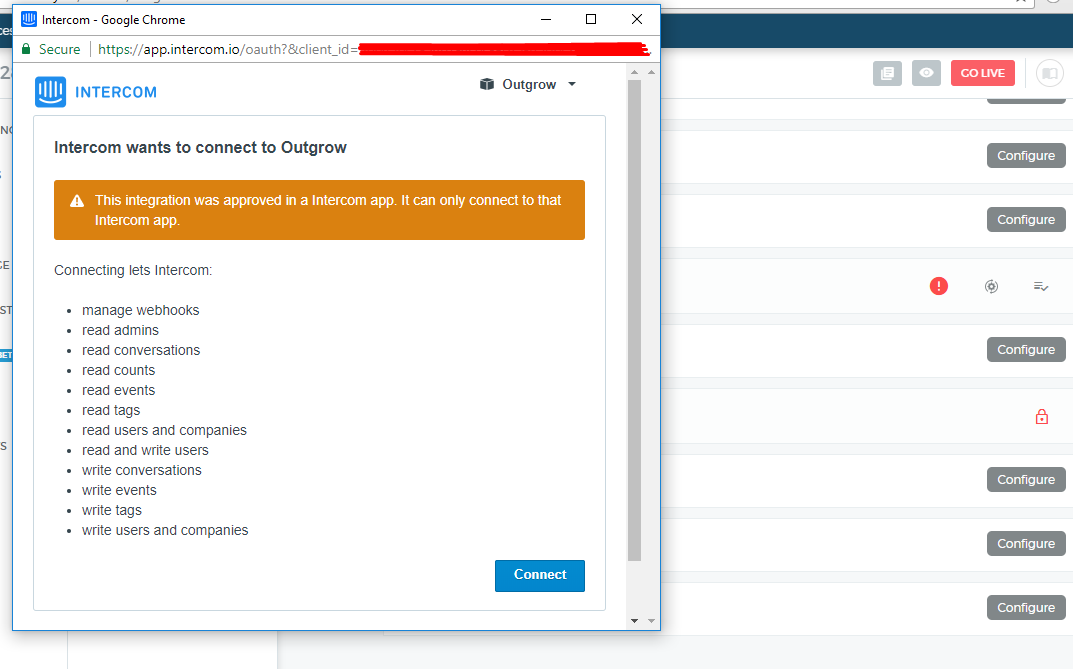Click the inner scrollbar up arrow in popup

tap(634, 72)
